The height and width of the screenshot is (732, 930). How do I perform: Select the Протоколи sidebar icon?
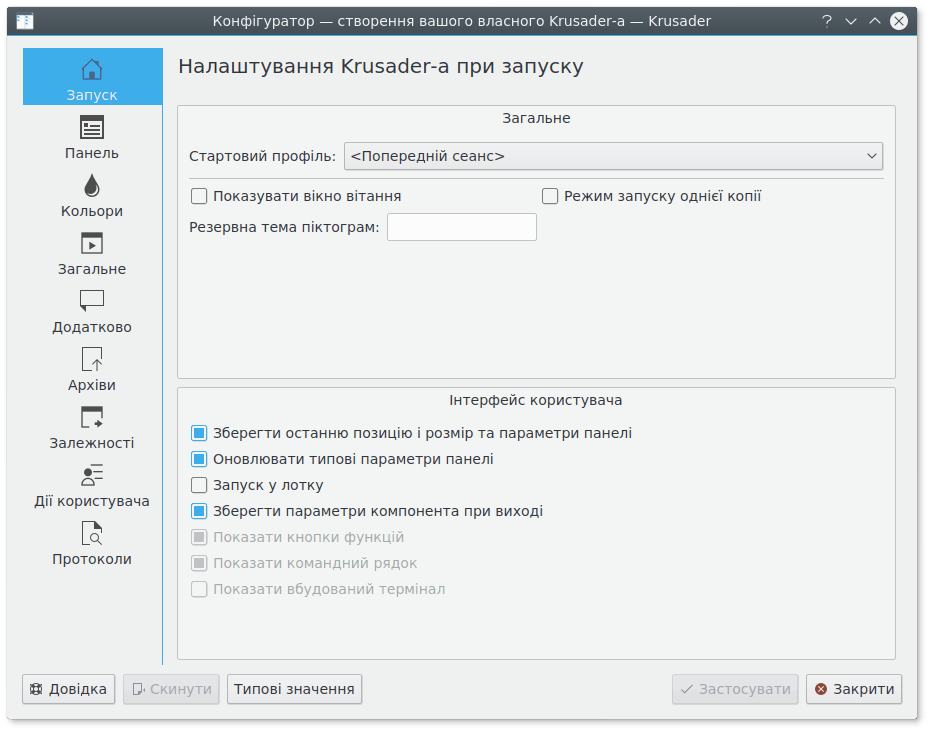coord(92,534)
